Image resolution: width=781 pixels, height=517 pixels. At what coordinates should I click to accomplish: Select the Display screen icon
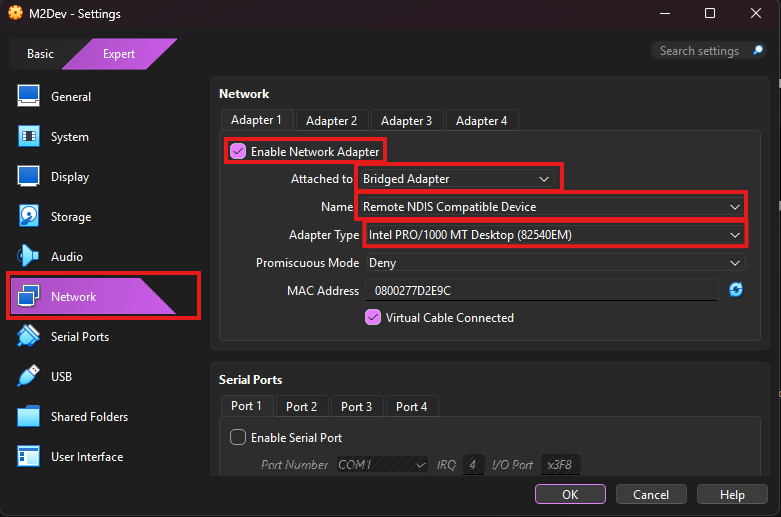point(29,177)
